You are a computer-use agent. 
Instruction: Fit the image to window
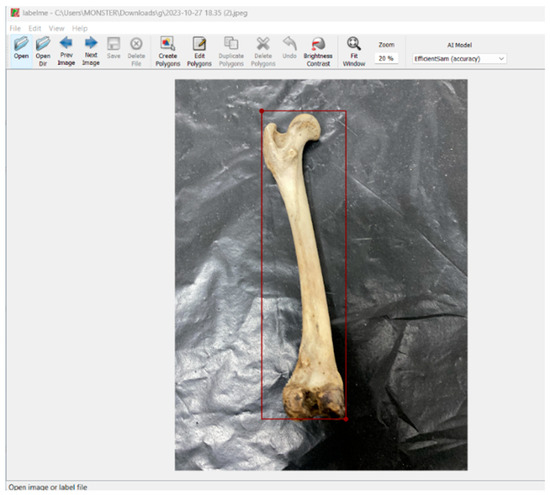coord(354,51)
